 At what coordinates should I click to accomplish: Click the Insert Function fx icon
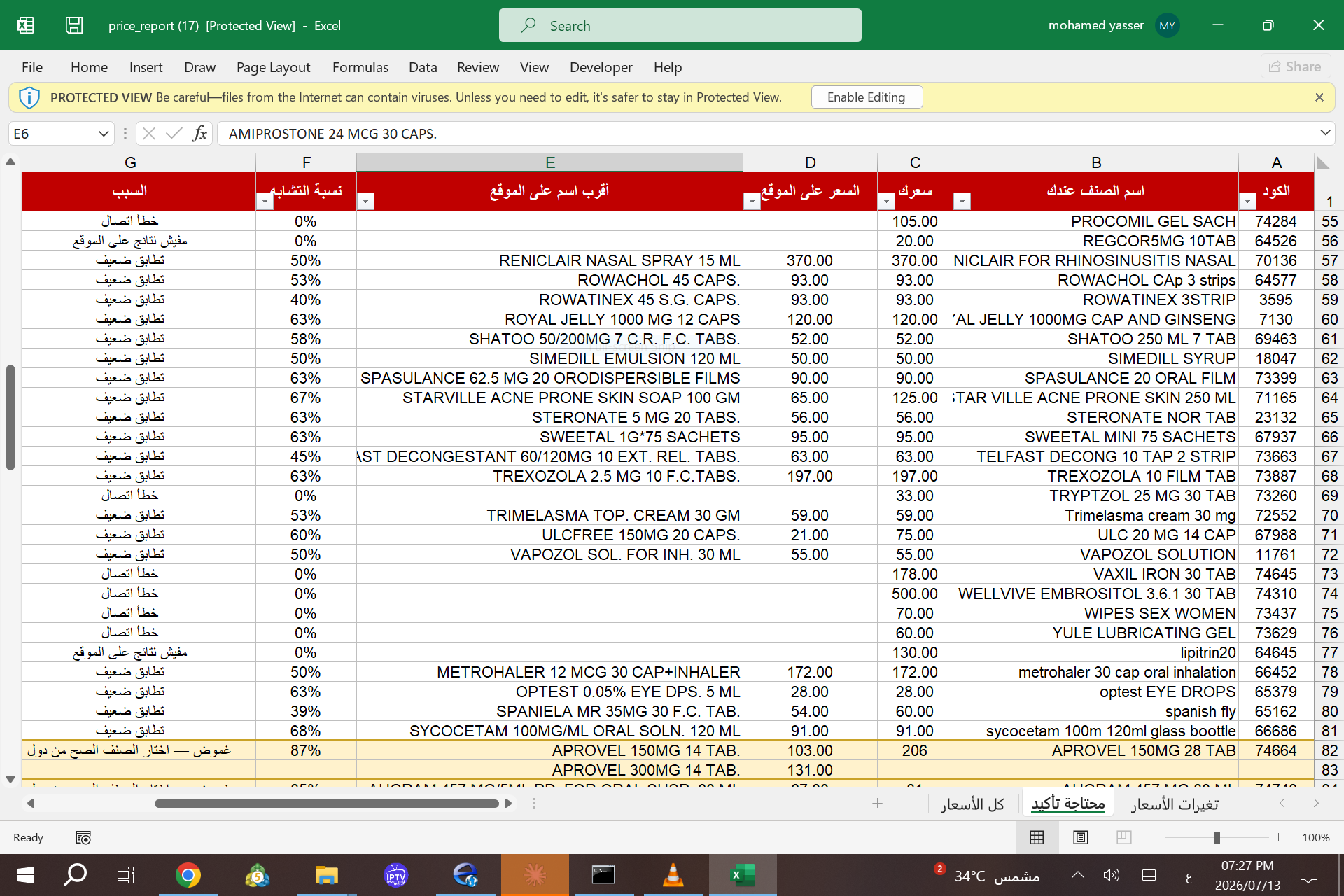click(x=199, y=133)
